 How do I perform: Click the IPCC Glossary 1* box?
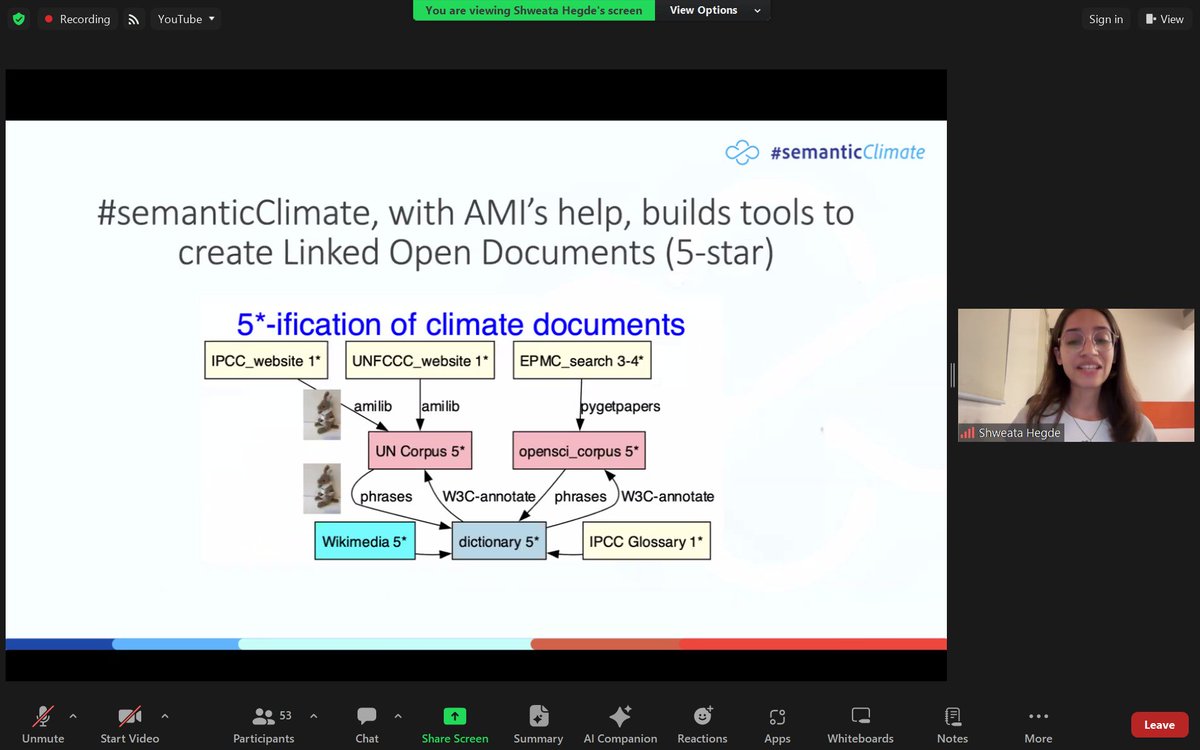coord(645,541)
